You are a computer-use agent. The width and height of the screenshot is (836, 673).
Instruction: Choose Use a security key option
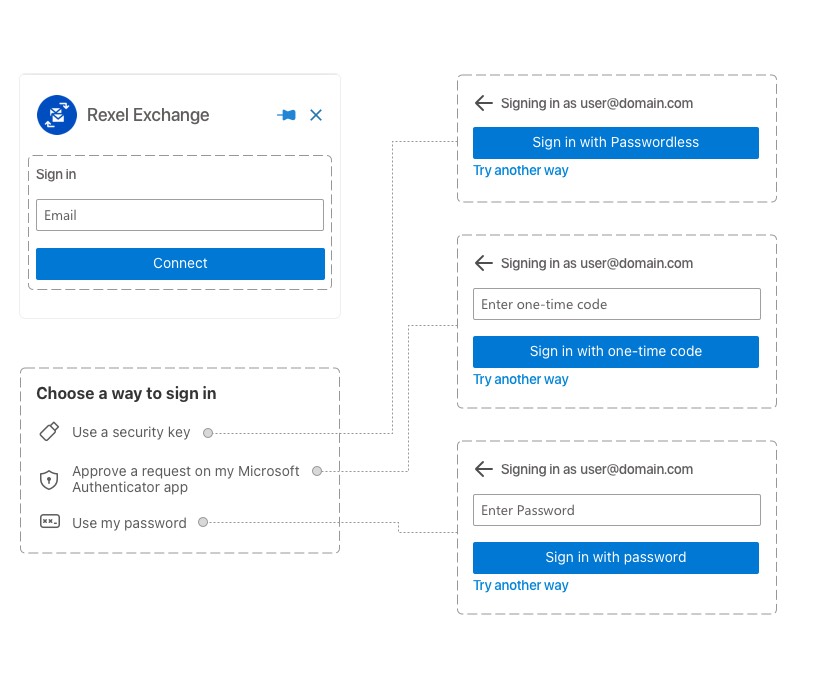131,432
